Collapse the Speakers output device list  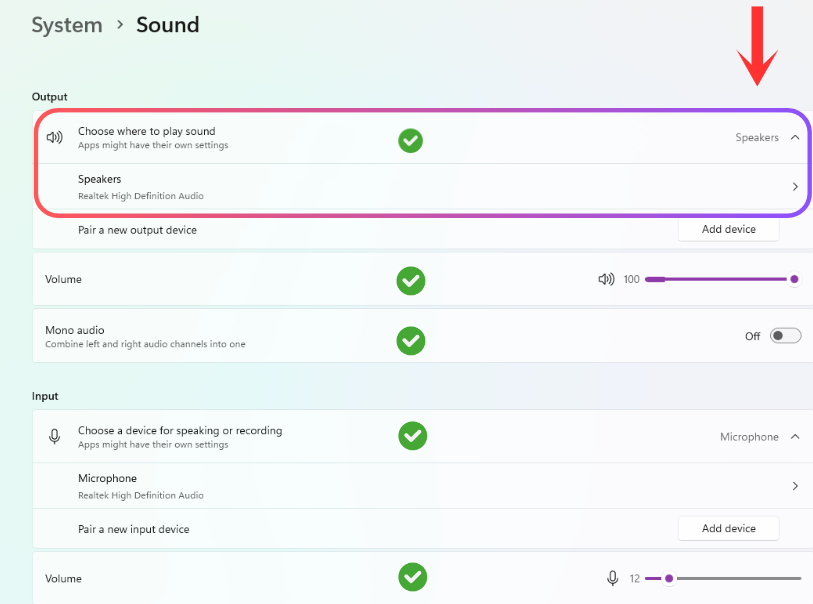pyautogui.click(x=795, y=137)
